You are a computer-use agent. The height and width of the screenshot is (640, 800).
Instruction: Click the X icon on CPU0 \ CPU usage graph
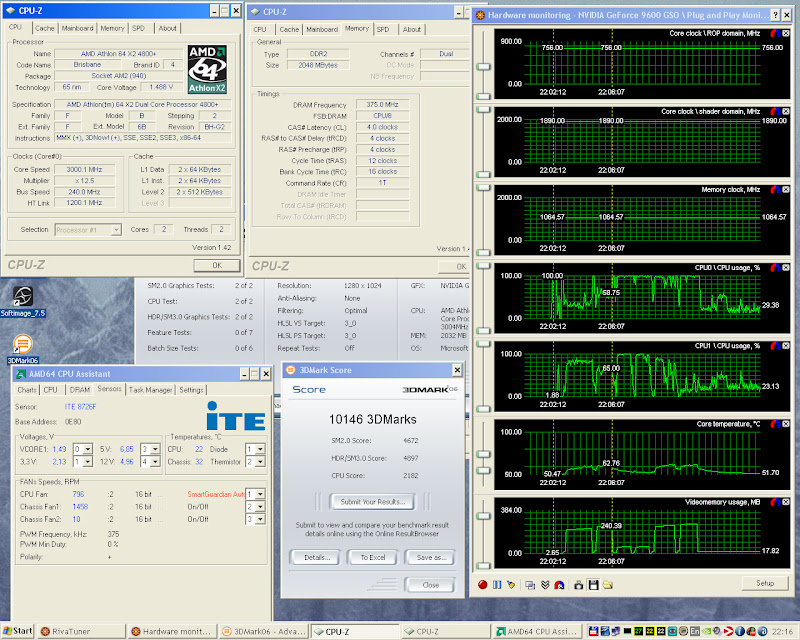pyautogui.click(x=786, y=267)
